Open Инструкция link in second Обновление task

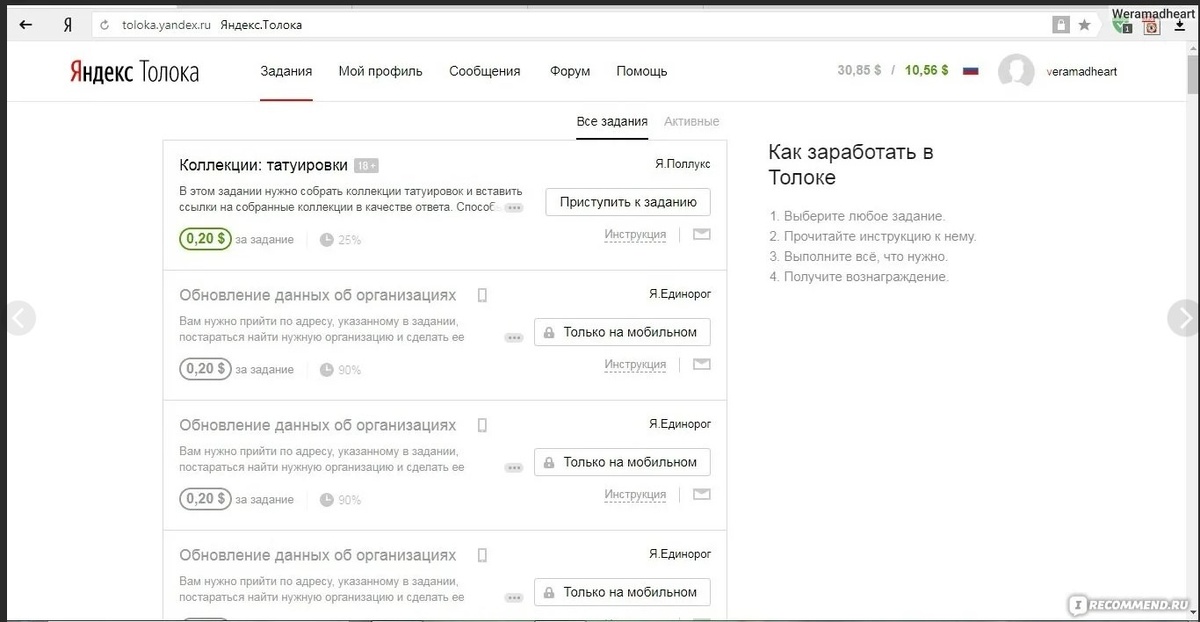pyautogui.click(x=635, y=495)
